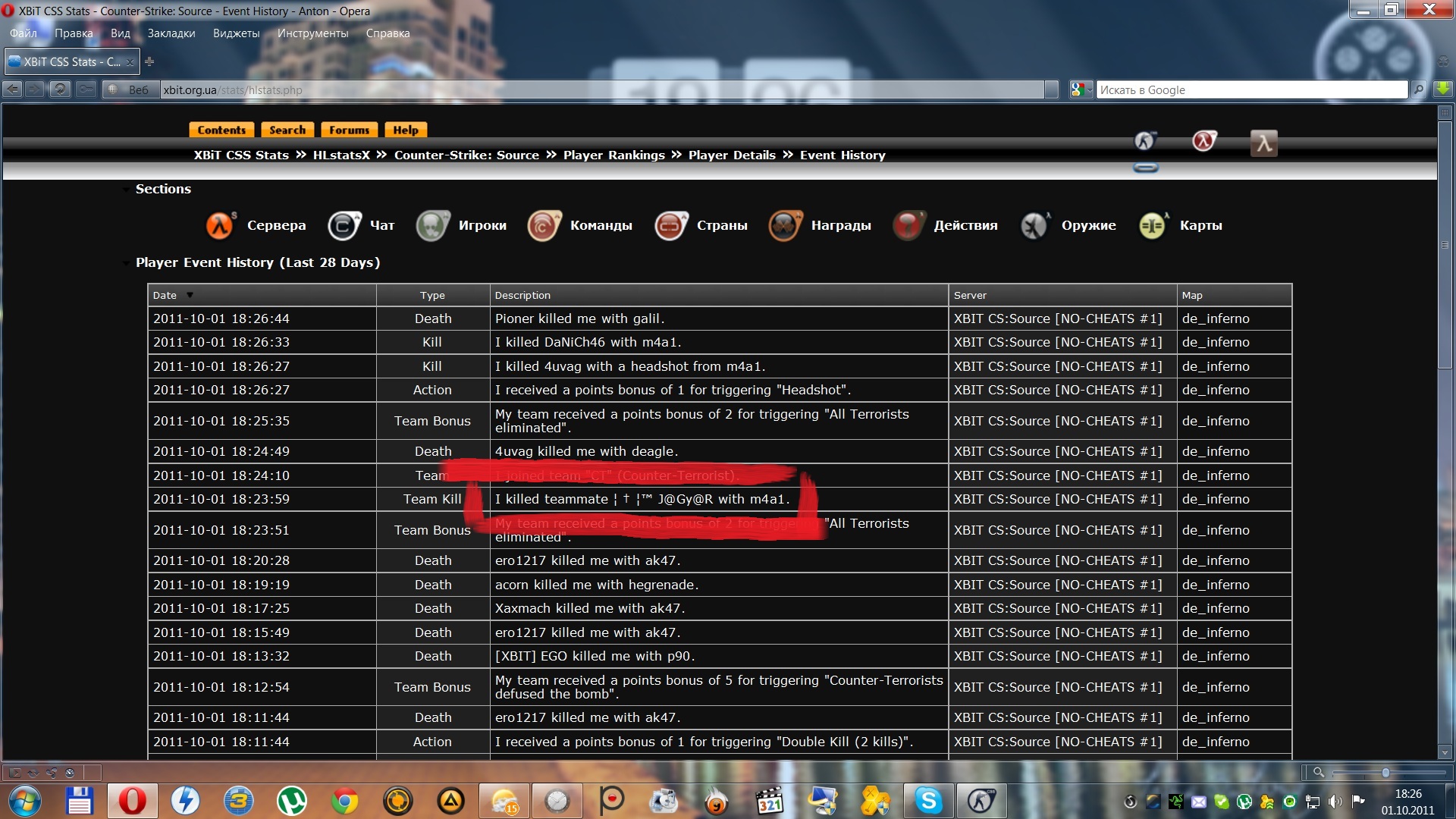Follow the Counter-Strike: Source breadcrumb link
Screen dimensions: 1456x819
coord(466,155)
